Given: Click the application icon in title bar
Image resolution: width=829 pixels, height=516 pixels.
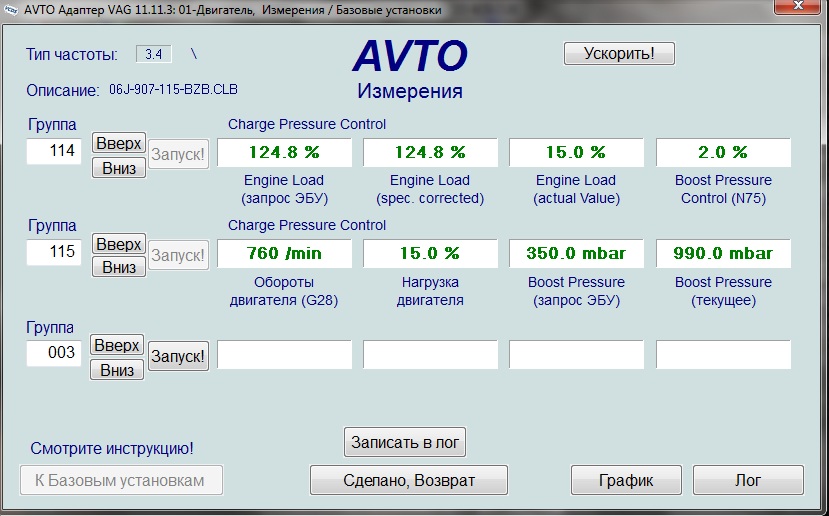Looking at the screenshot, I should tap(11, 9).
